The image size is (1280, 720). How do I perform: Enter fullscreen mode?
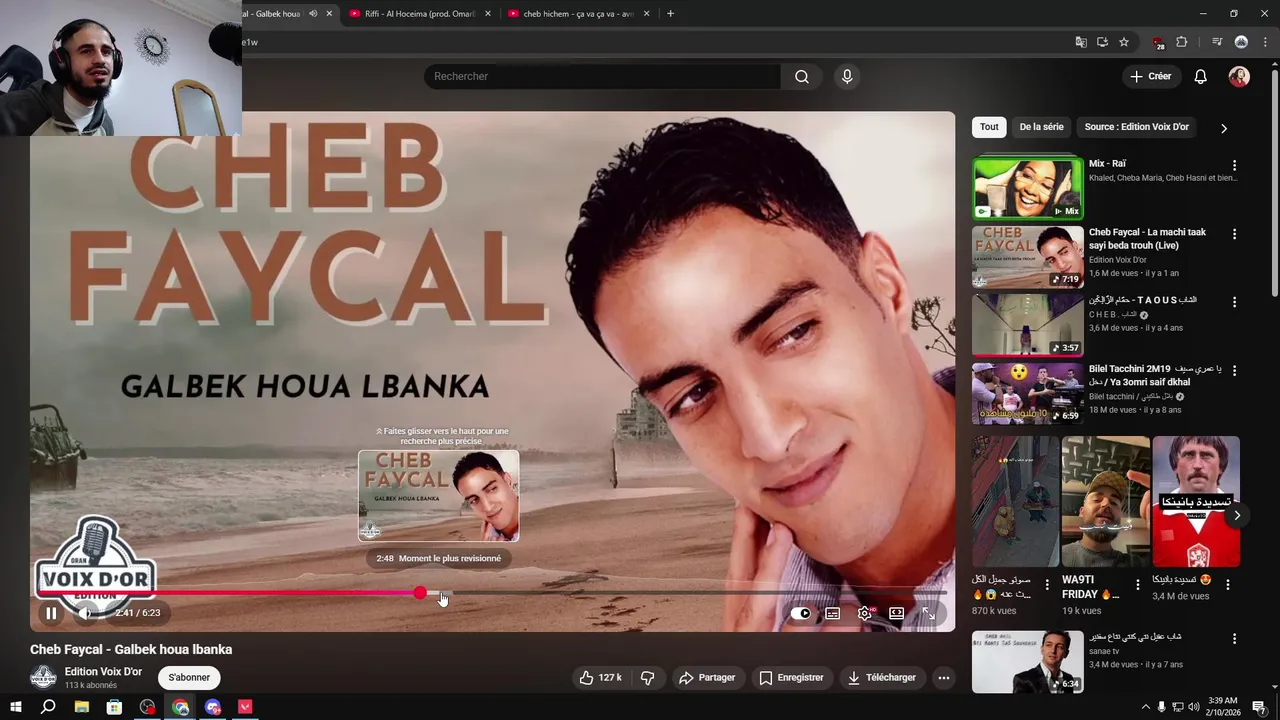pos(929,613)
